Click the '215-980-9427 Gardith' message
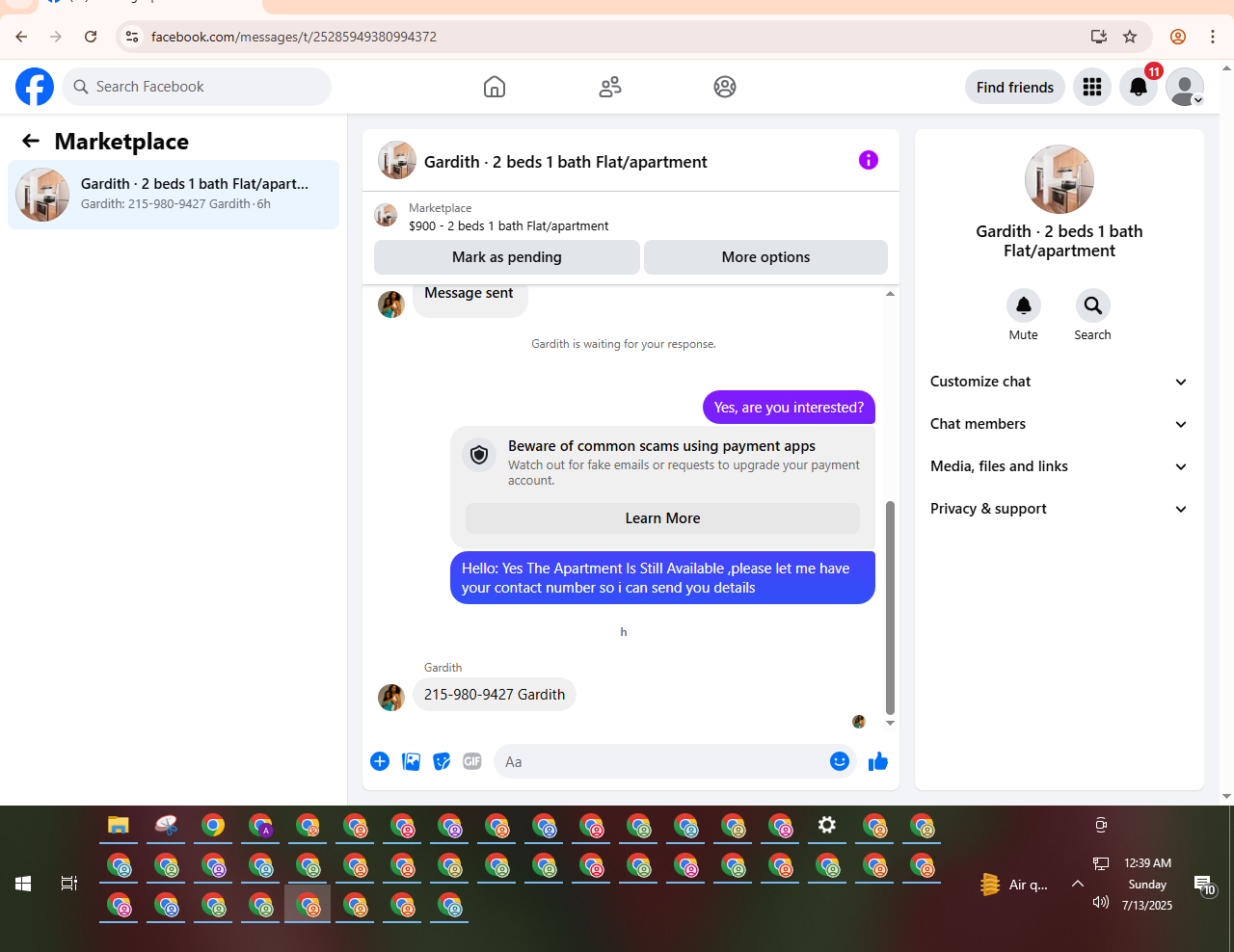This screenshot has height=952, width=1234. click(495, 695)
